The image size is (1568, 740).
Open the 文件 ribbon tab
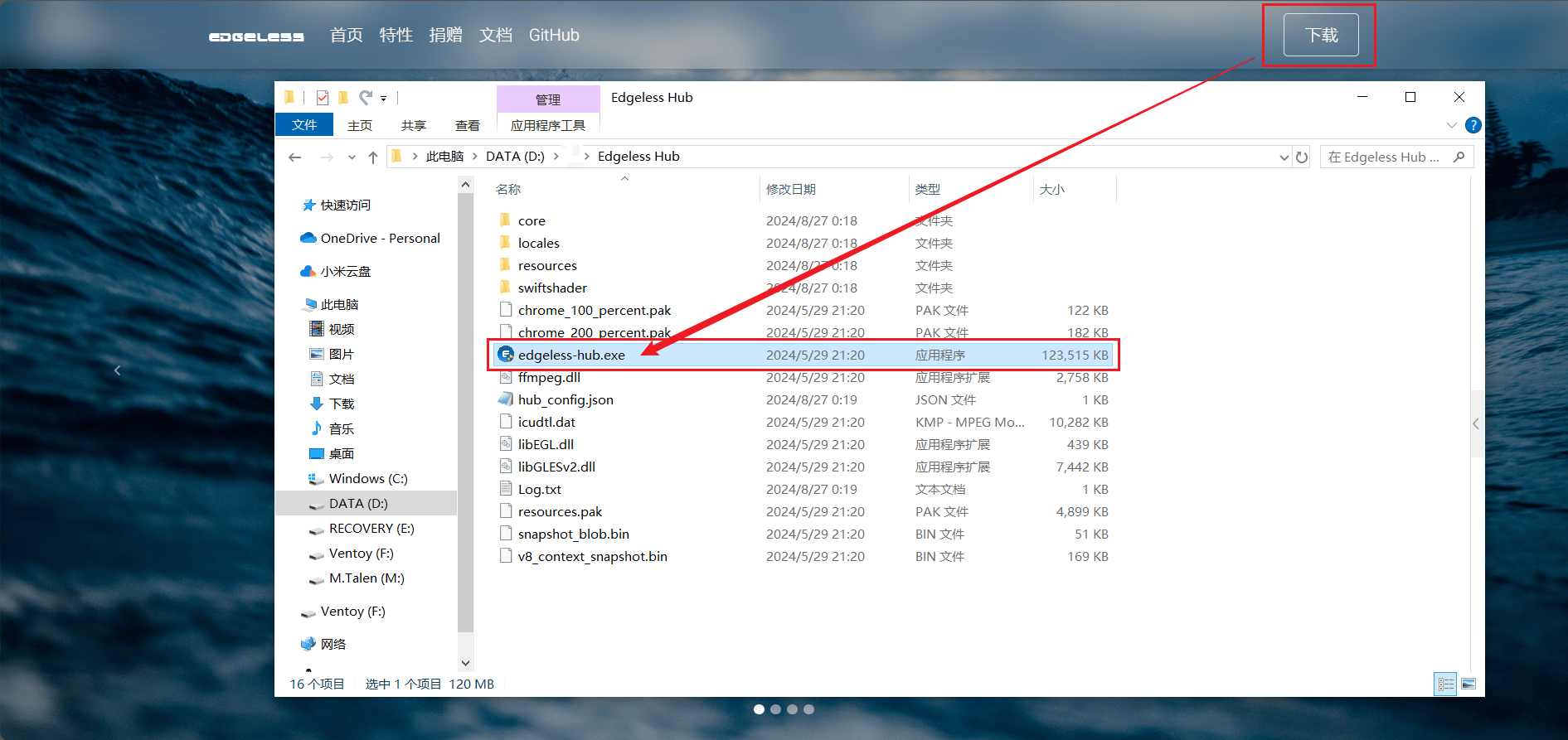click(304, 125)
